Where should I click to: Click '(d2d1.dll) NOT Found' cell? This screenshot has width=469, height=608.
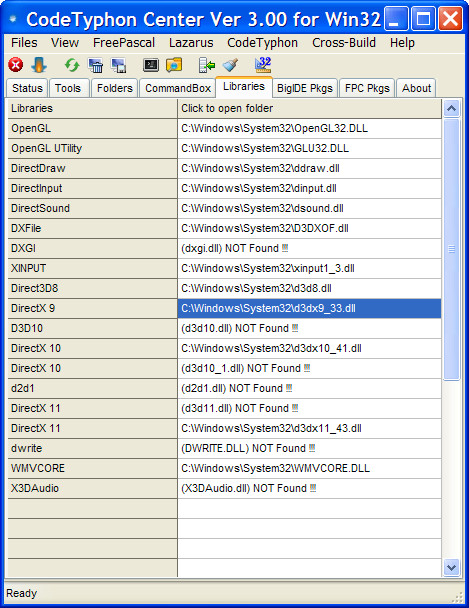(x=309, y=388)
